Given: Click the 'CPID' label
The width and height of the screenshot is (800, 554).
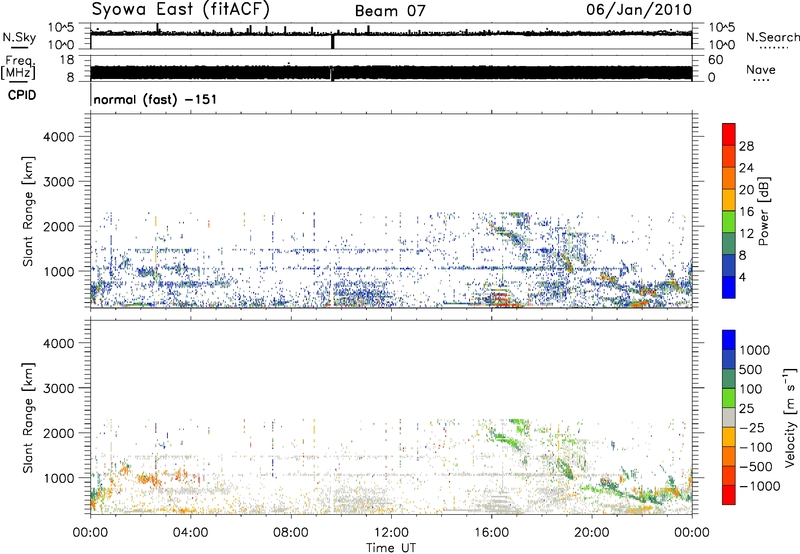Looking at the screenshot, I should tap(22, 95).
